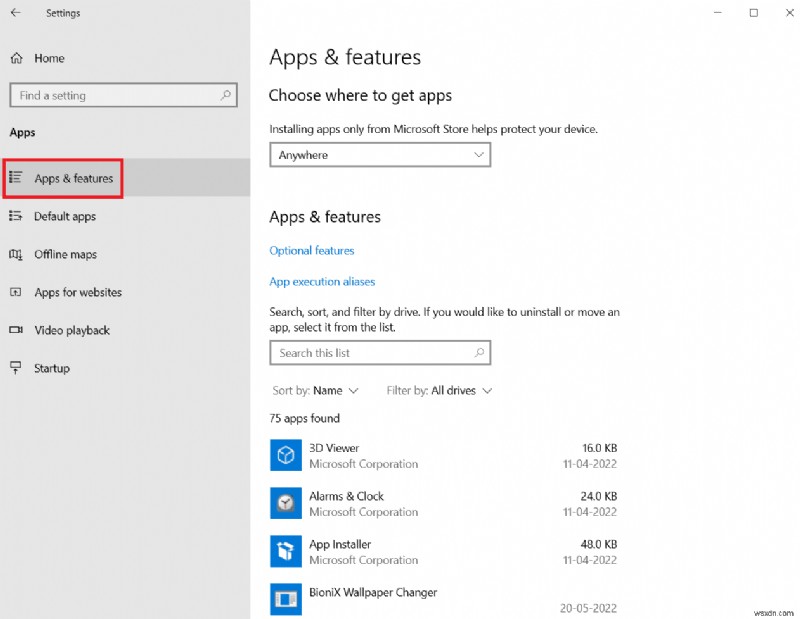Click the Video playback camera icon
The image size is (800, 619).
(16, 330)
